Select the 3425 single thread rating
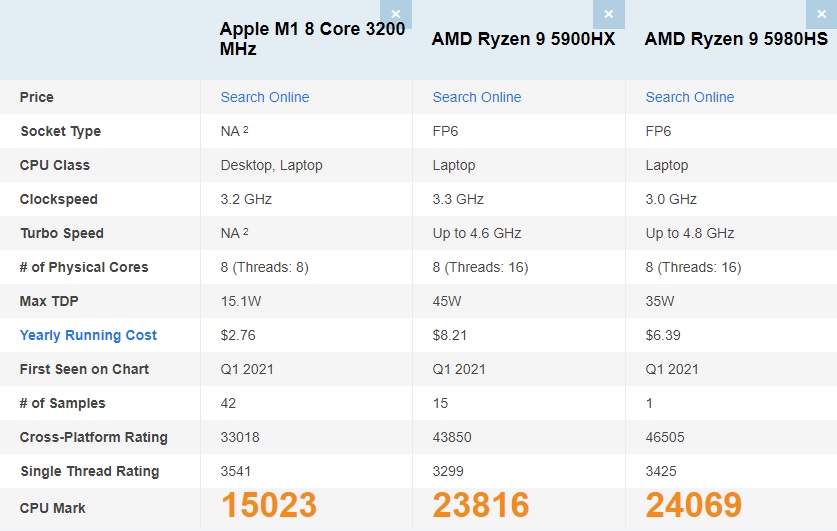Viewport: 837px width, 531px height. click(661, 471)
